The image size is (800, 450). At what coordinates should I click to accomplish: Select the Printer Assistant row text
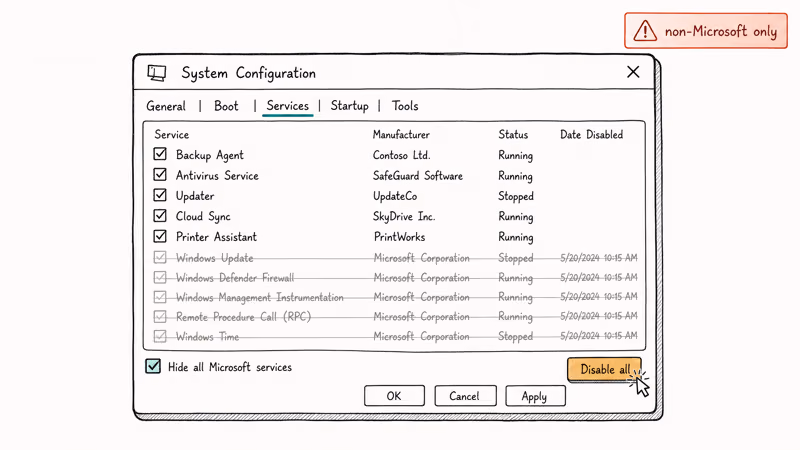pos(216,237)
